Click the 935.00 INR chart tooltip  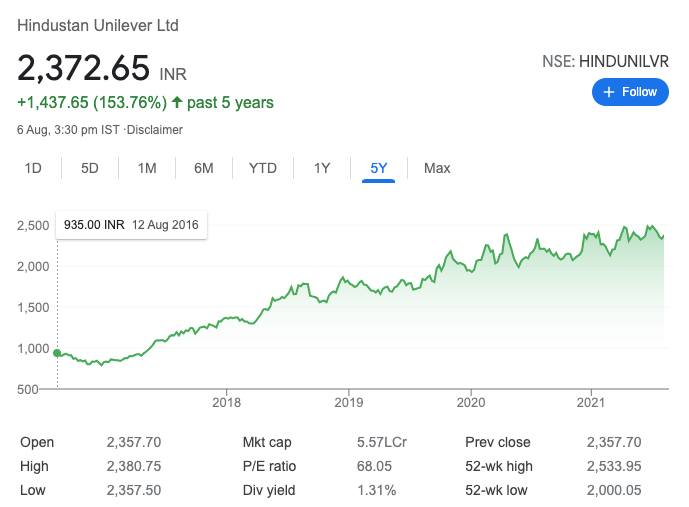tap(132, 225)
